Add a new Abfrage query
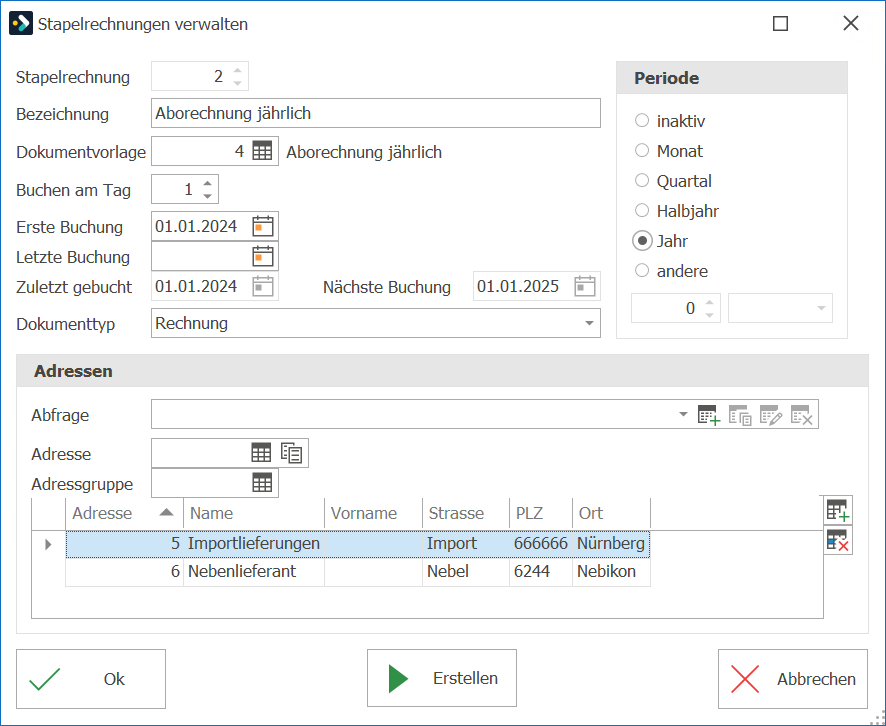The width and height of the screenshot is (886, 726). pyautogui.click(x=709, y=415)
